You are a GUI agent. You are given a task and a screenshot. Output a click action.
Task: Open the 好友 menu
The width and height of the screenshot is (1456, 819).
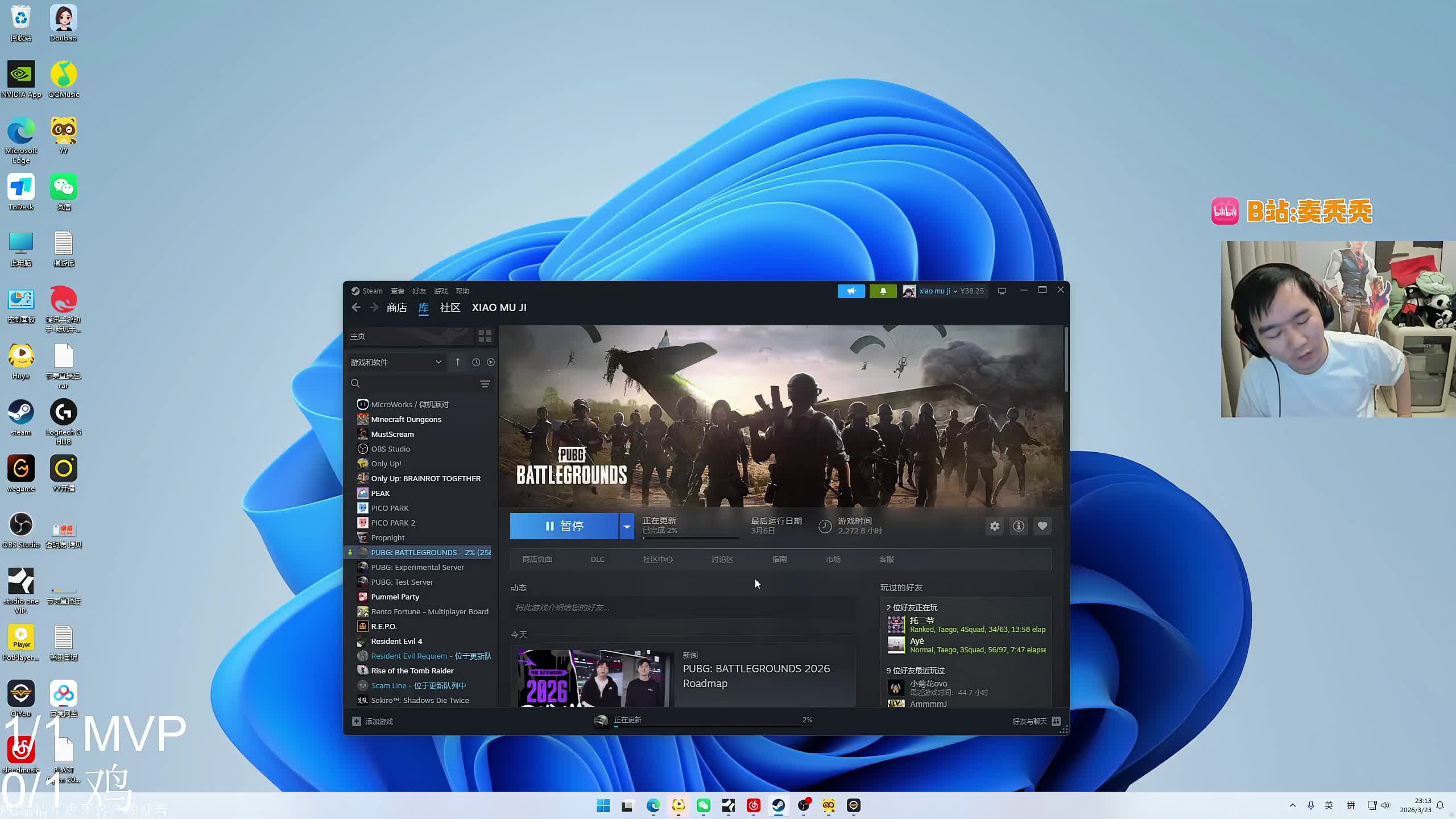[x=419, y=291]
